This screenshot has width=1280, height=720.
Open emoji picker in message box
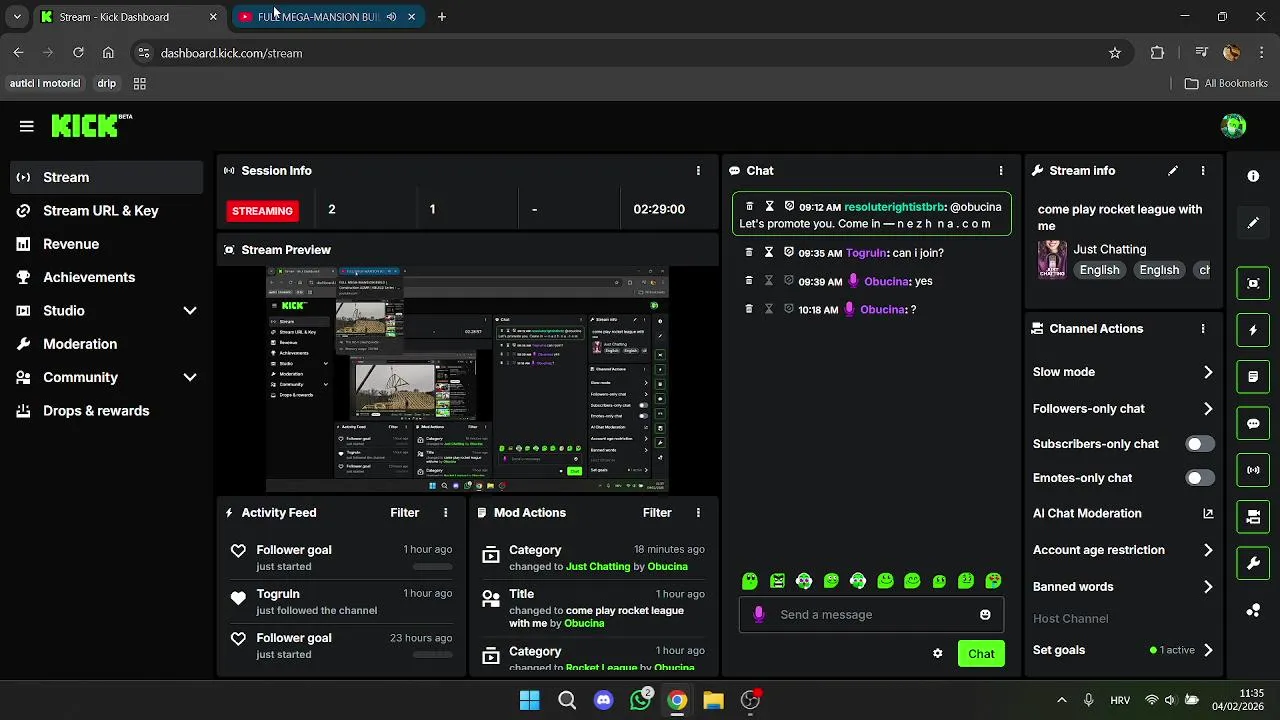click(x=985, y=615)
